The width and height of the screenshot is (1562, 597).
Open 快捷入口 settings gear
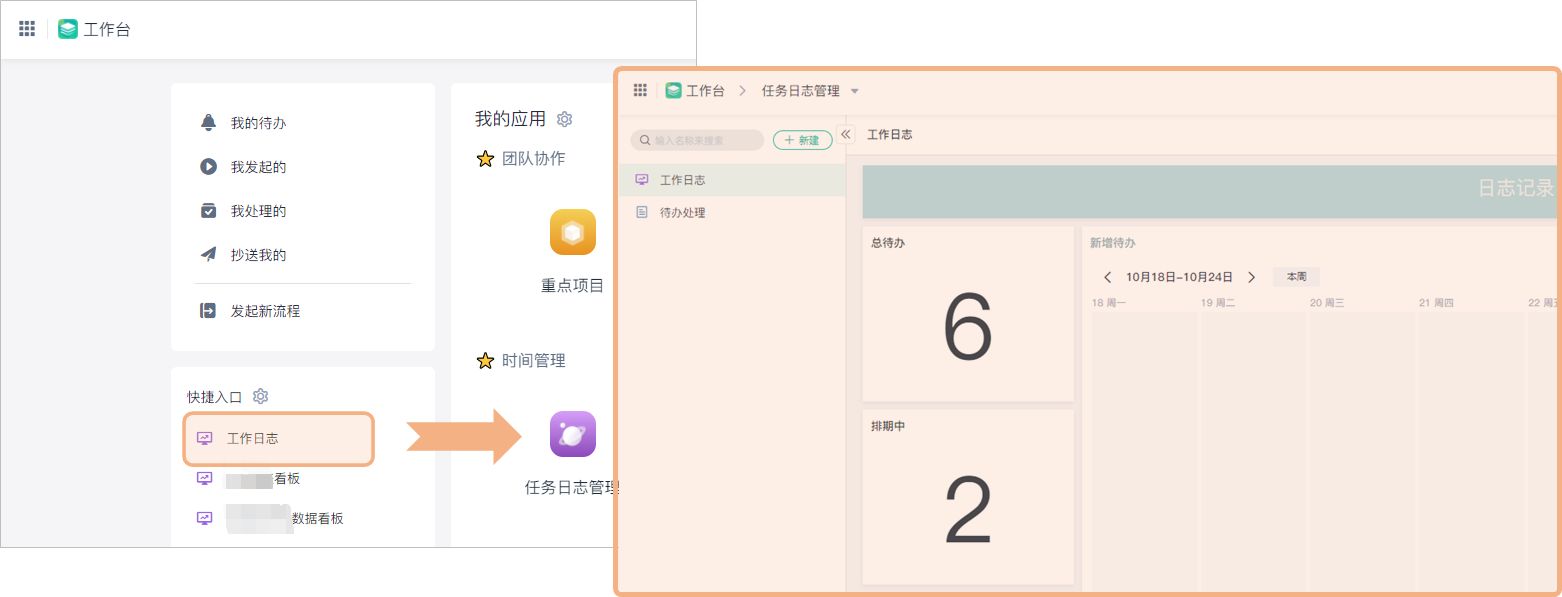pyautogui.click(x=261, y=396)
